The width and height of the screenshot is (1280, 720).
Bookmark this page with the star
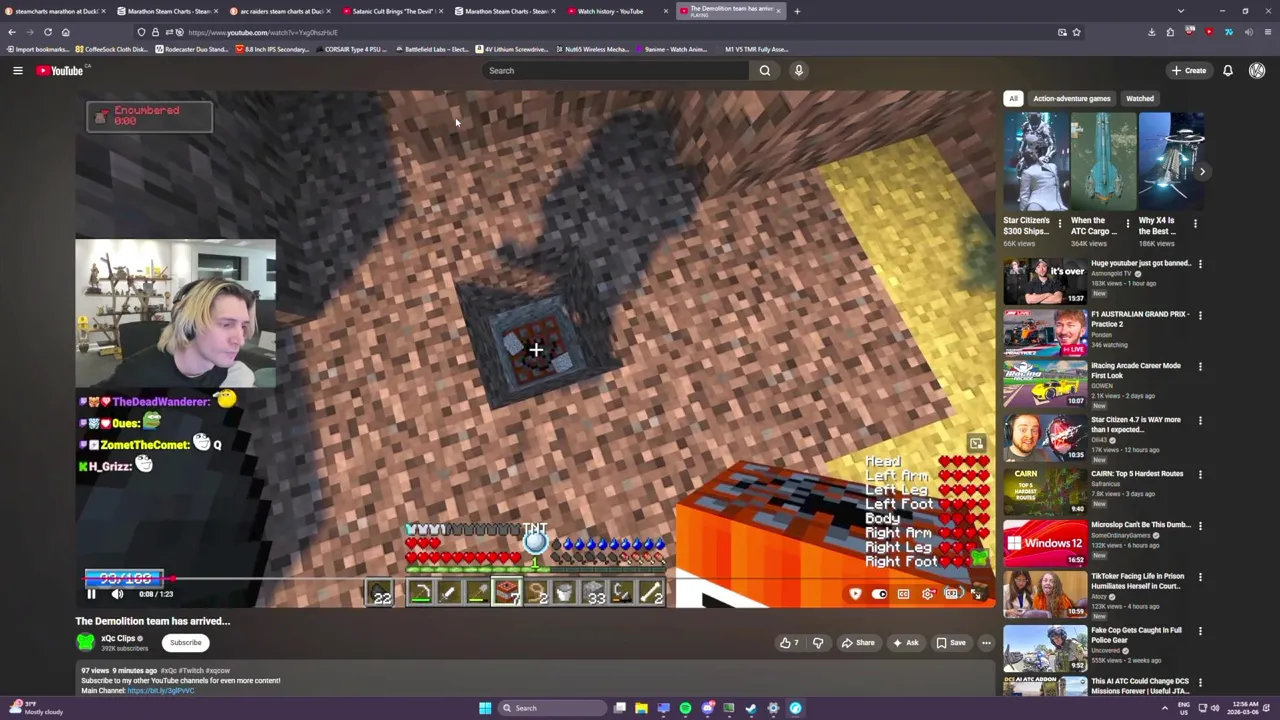coord(1077,32)
